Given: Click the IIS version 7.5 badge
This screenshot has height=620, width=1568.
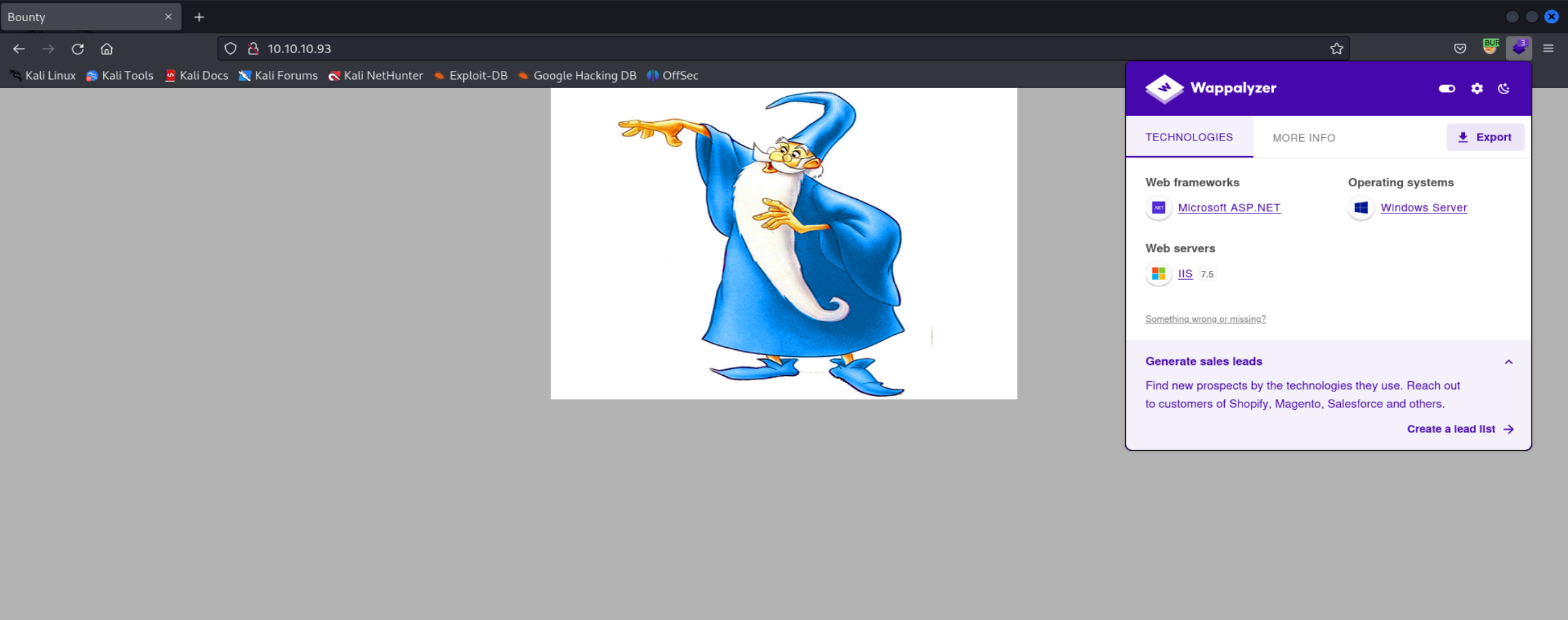Looking at the screenshot, I should (x=1207, y=274).
